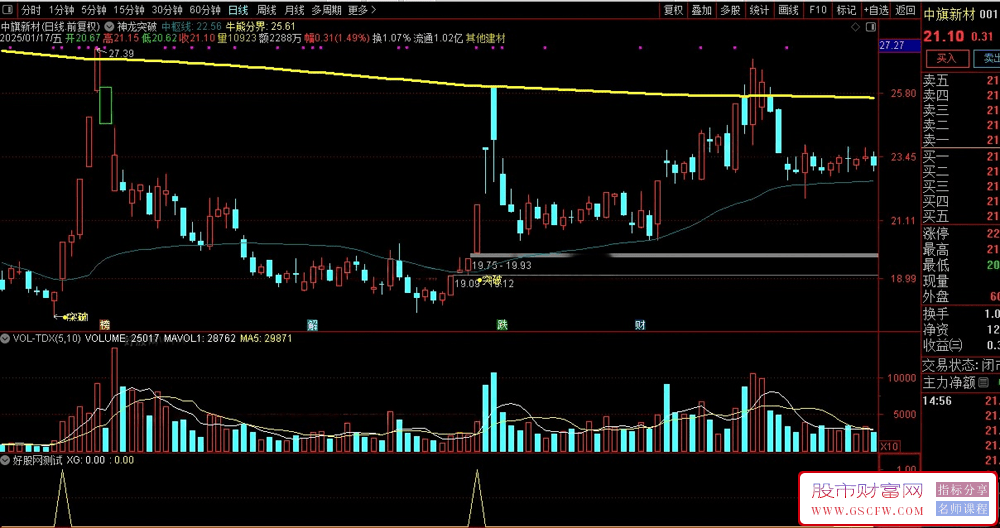Click the 涨停 limit-up row
Screen dimensions: 1000x528
961,233
